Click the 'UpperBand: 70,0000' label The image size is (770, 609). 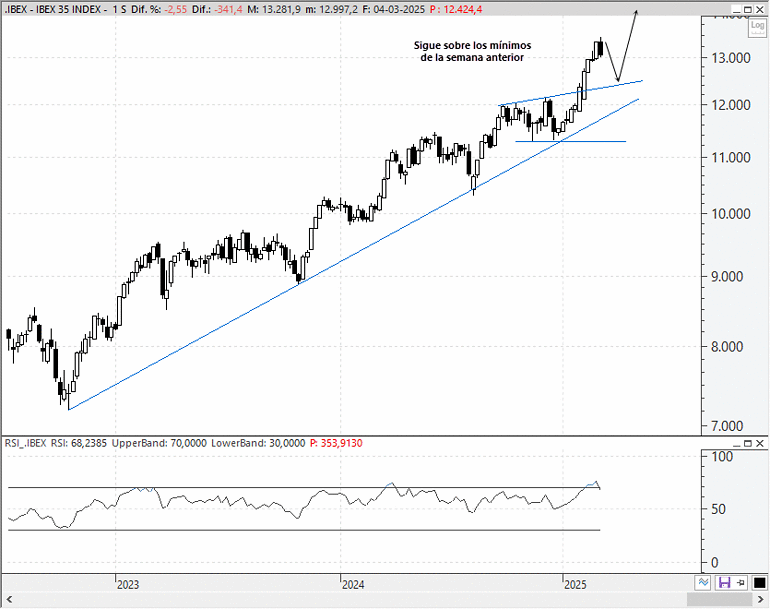(x=159, y=443)
